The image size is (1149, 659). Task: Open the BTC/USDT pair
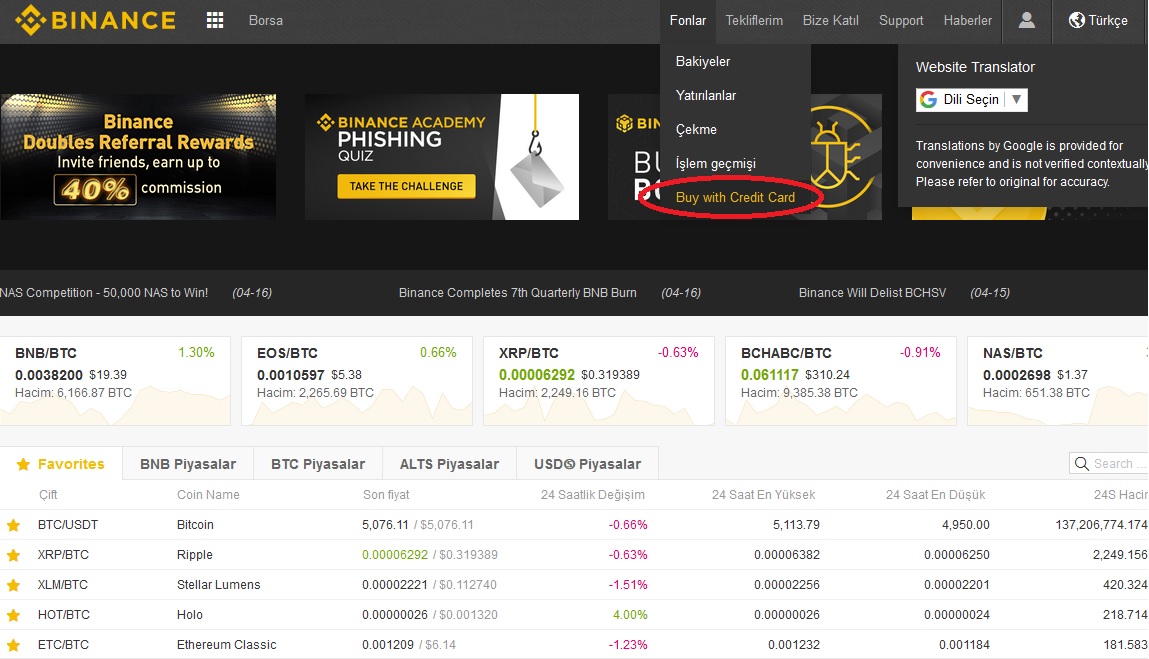coord(67,525)
